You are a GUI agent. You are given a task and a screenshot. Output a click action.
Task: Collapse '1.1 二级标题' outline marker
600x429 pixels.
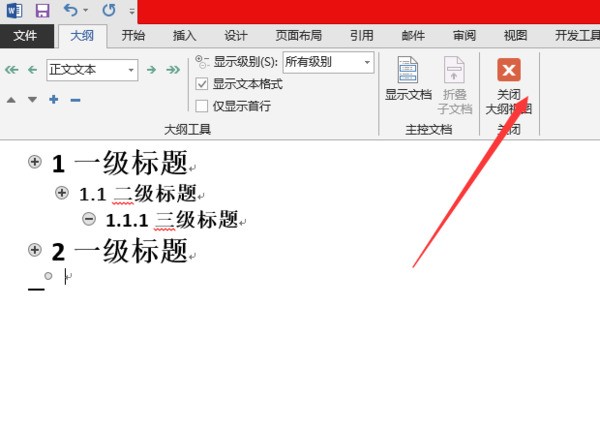62,192
